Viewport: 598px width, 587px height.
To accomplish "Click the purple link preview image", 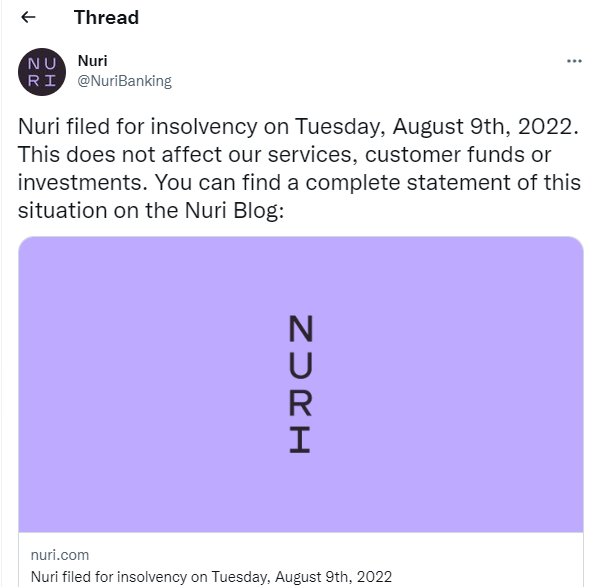I will pyautogui.click(x=301, y=384).
